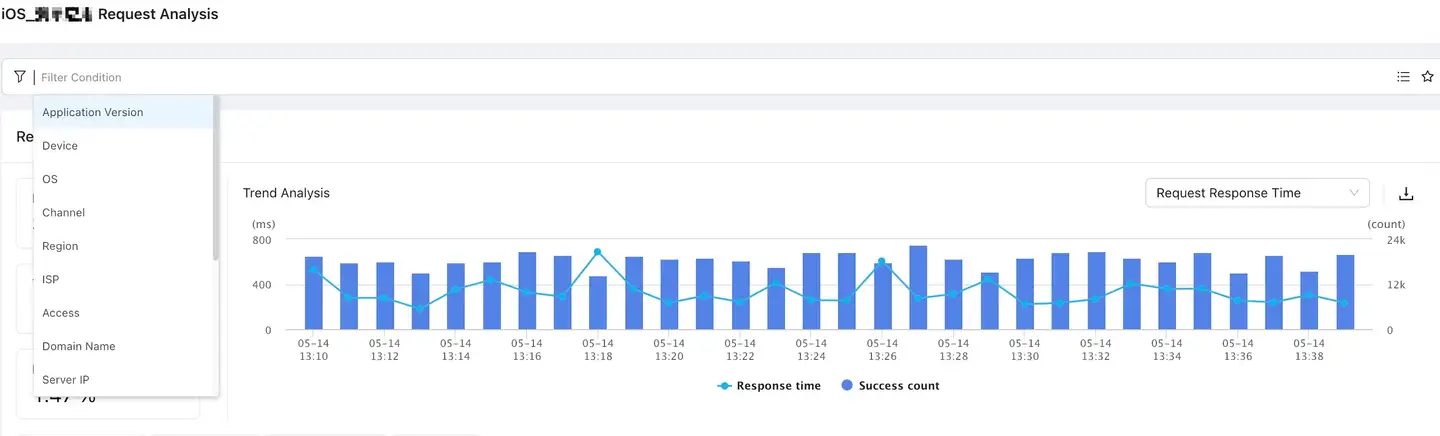Pick ISP in filter dropdown

tap(51, 280)
